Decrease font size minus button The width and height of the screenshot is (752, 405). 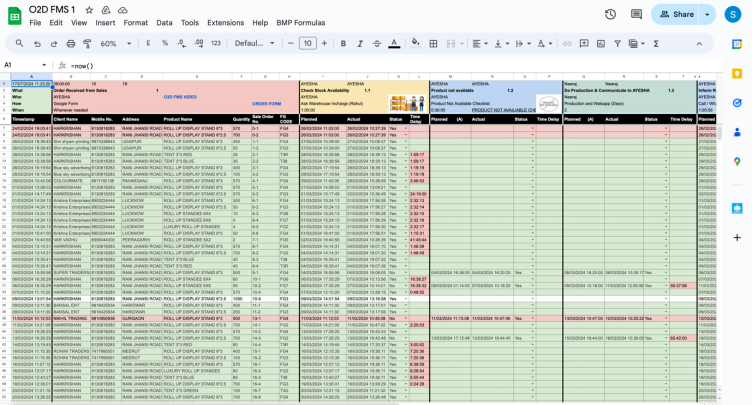291,44
